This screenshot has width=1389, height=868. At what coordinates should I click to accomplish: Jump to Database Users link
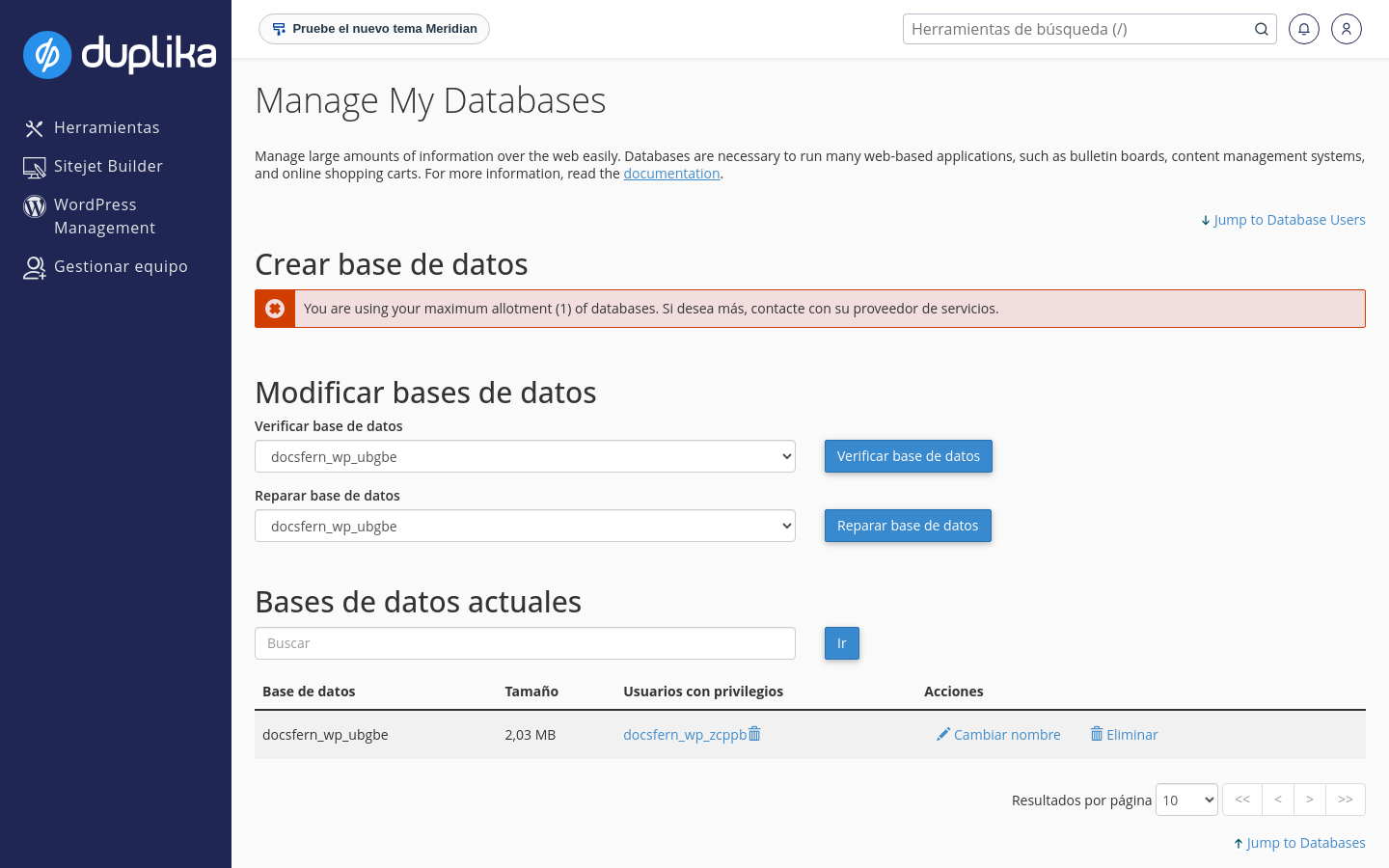coord(1283,220)
